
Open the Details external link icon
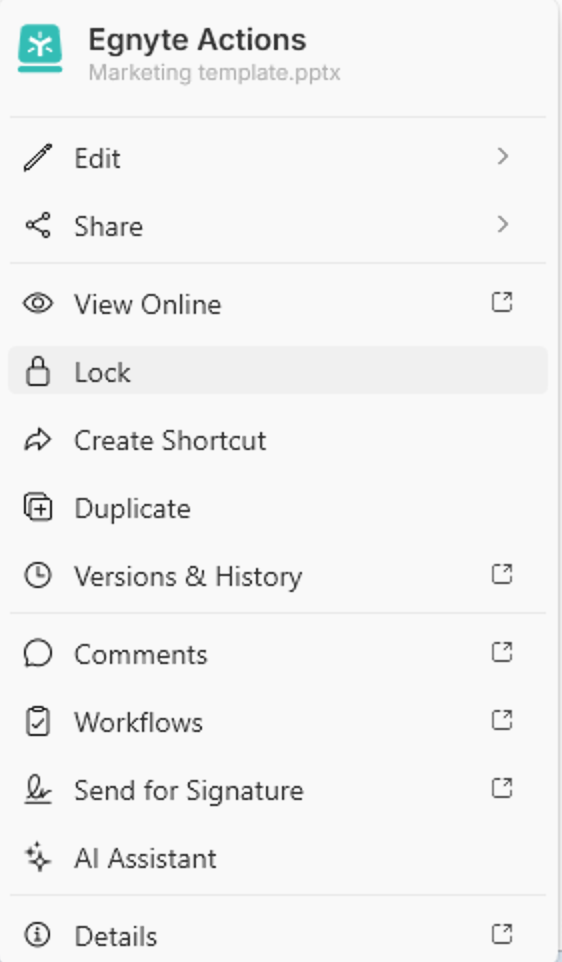[502, 934]
